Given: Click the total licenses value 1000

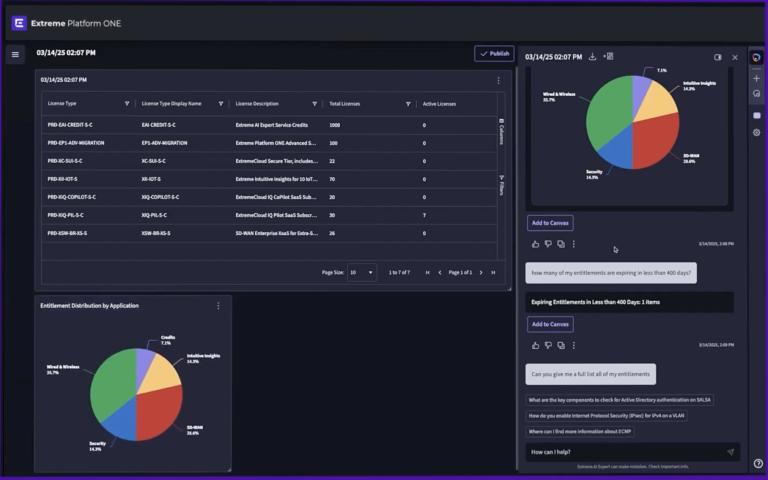Looking at the screenshot, I should [x=335, y=125].
